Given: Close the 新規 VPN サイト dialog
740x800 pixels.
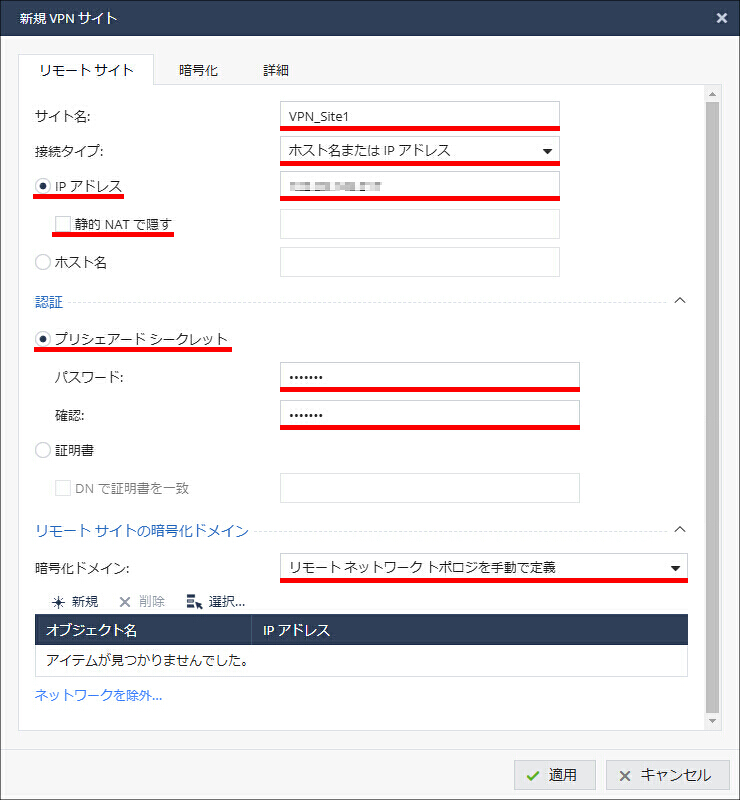Looking at the screenshot, I should pyautogui.click(x=722, y=18).
